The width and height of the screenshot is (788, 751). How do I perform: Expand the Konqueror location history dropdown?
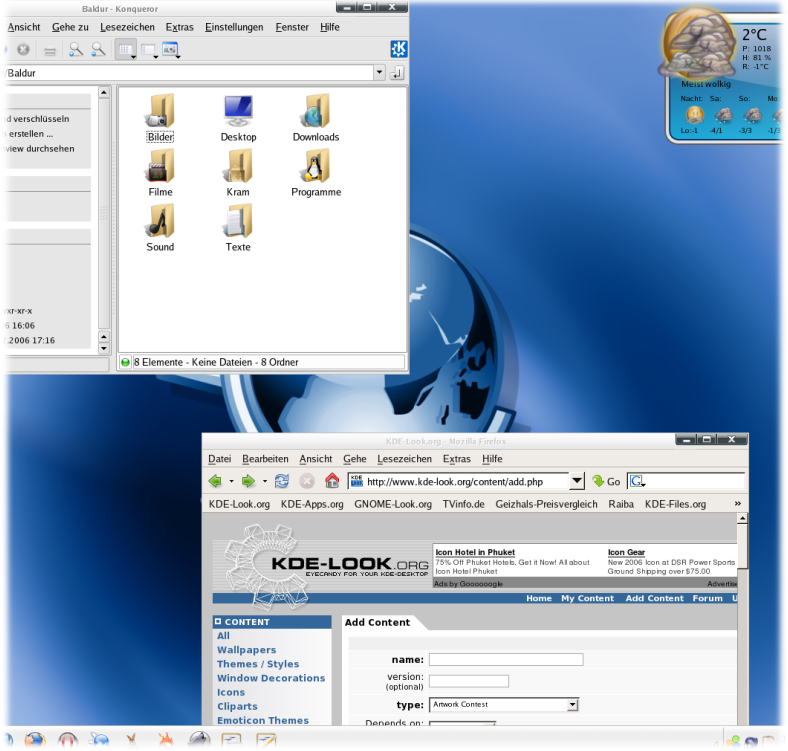pyautogui.click(x=379, y=72)
